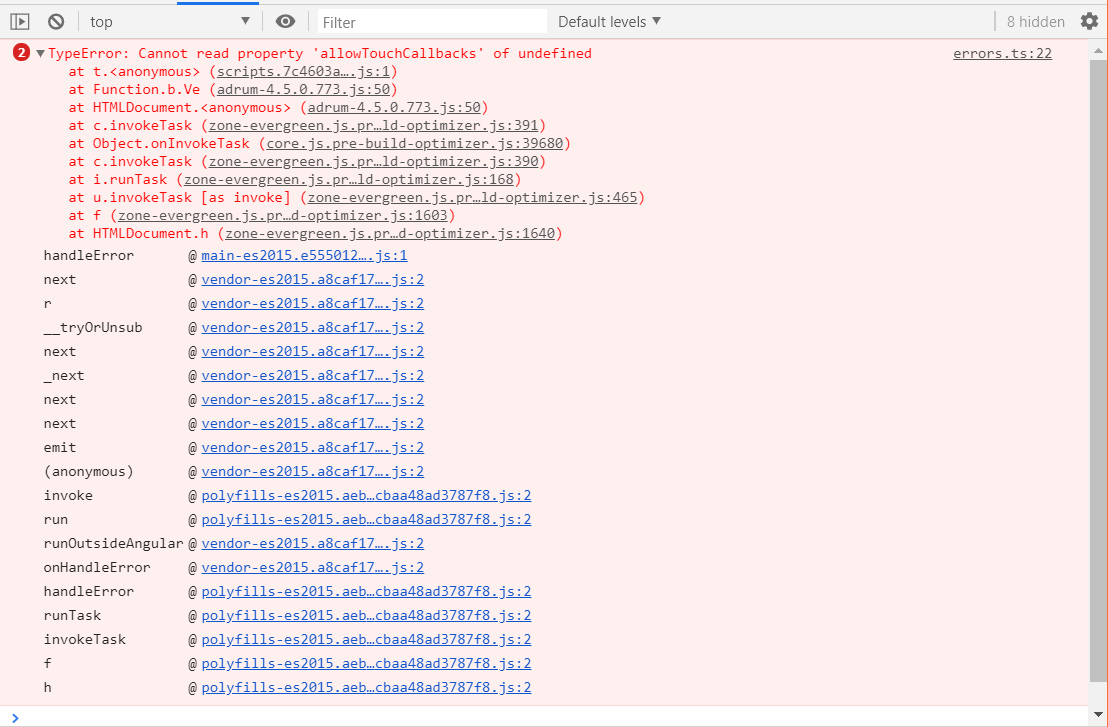The image size is (1108, 727).
Task: Create a live expression via the eye icon
Action: point(285,21)
